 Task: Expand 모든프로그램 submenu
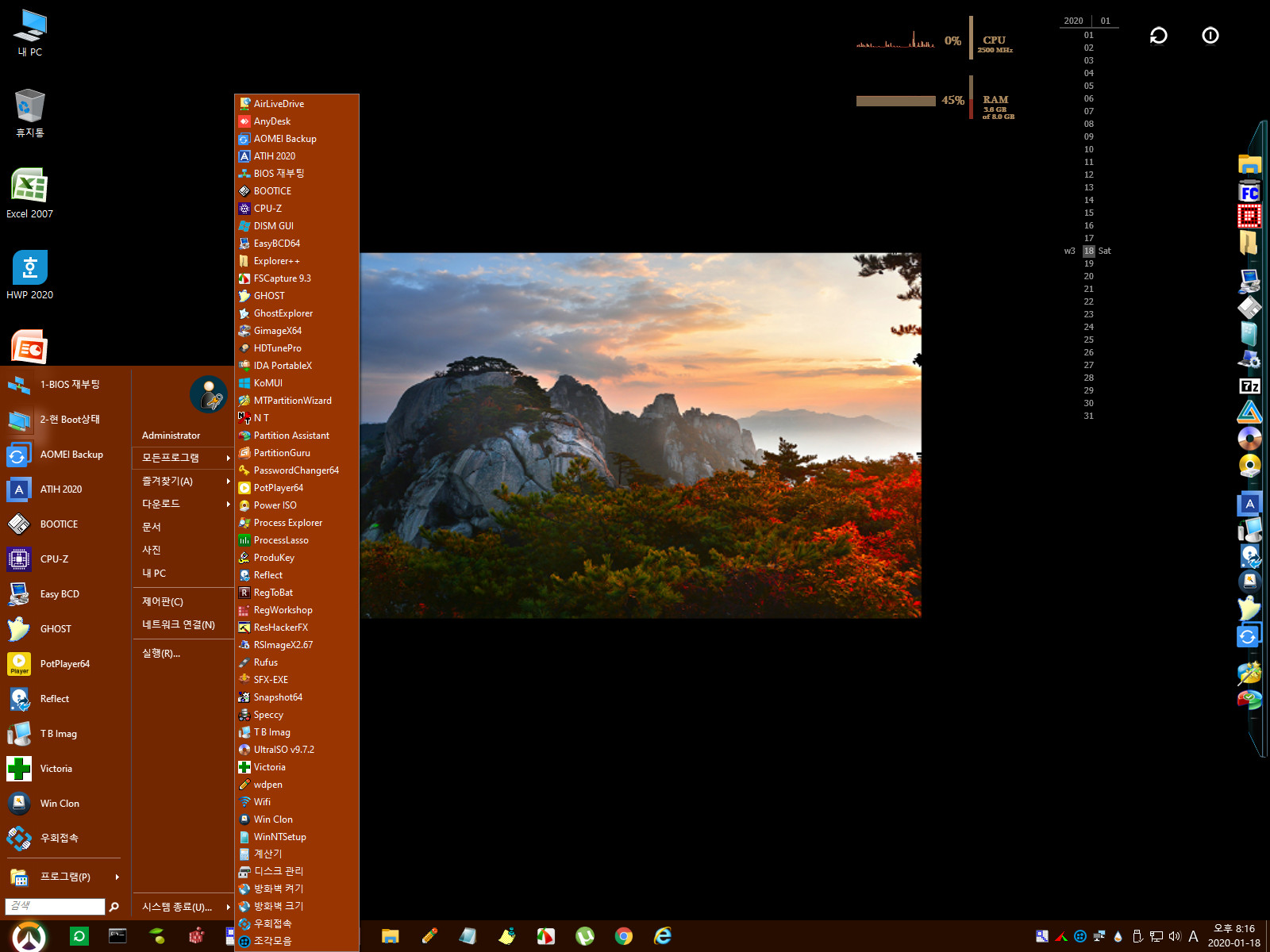coord(183,458)
